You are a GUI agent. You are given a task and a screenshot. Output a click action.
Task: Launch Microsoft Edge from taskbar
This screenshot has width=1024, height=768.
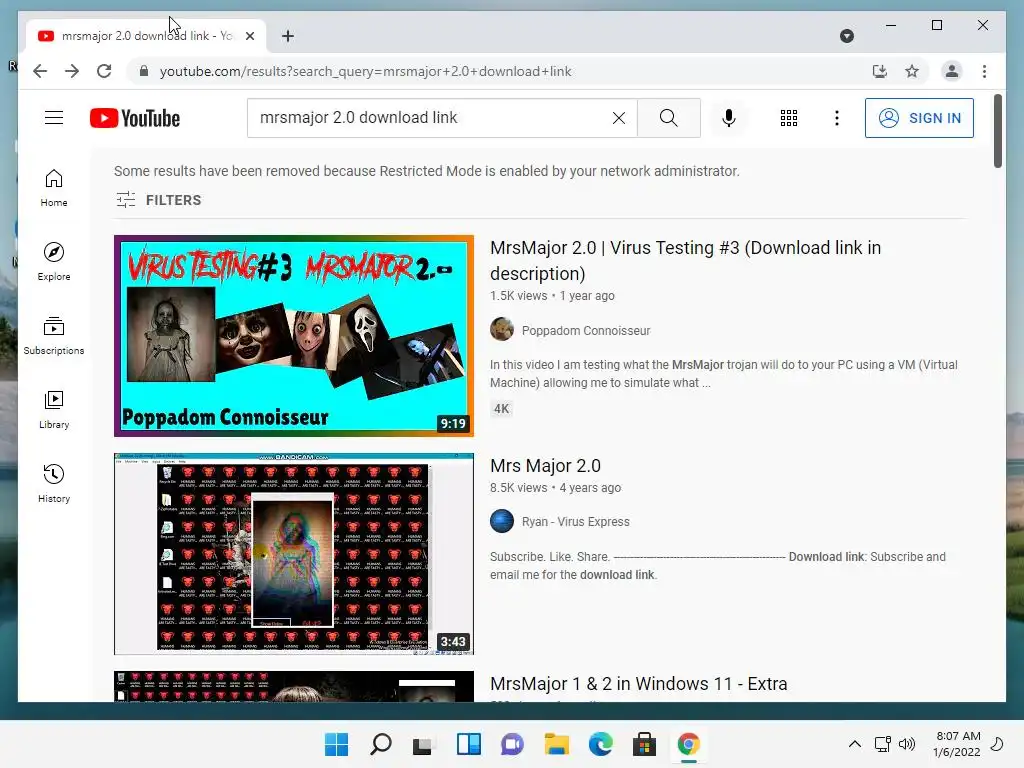[600, 744]
